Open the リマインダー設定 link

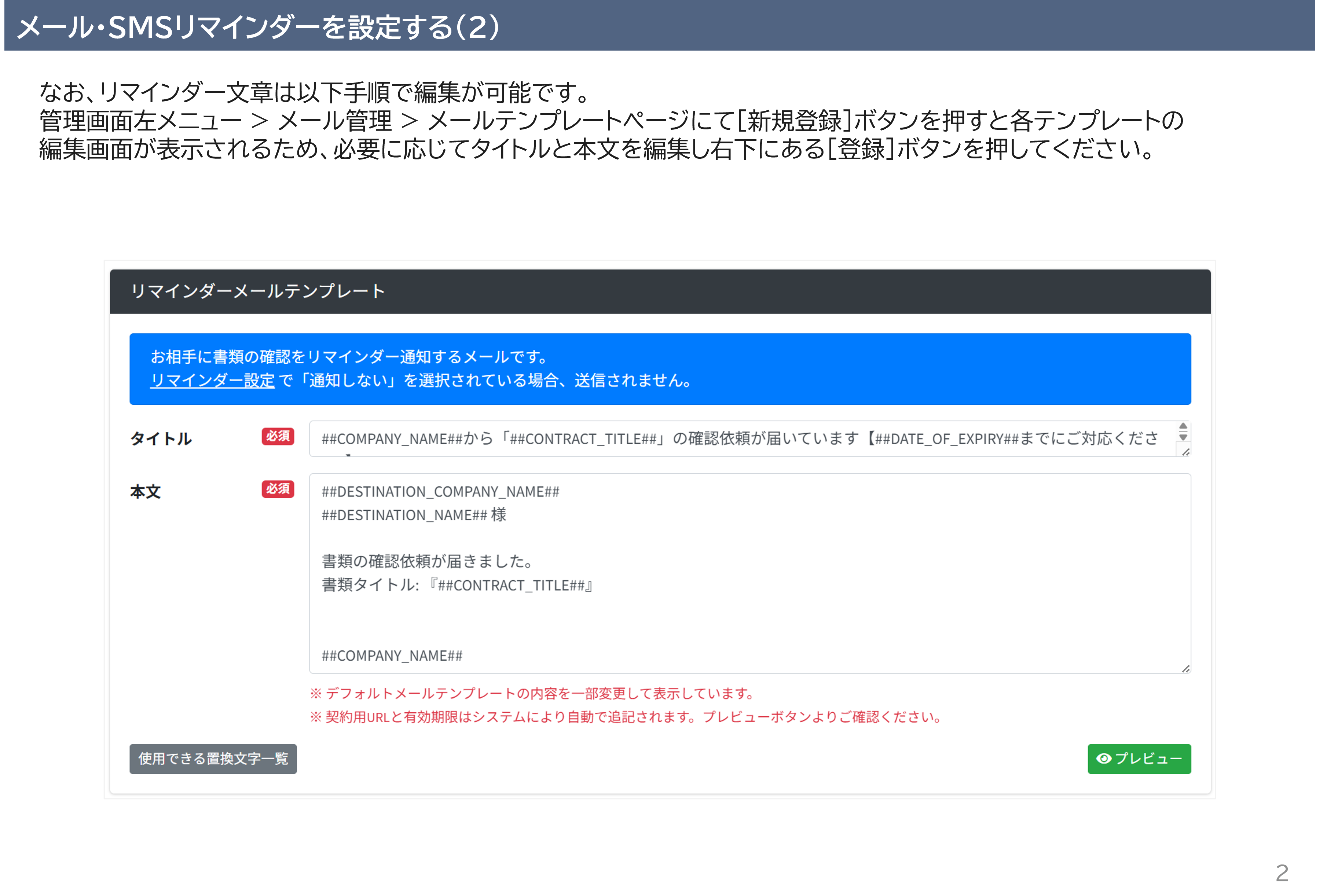[x=212, y=380]
